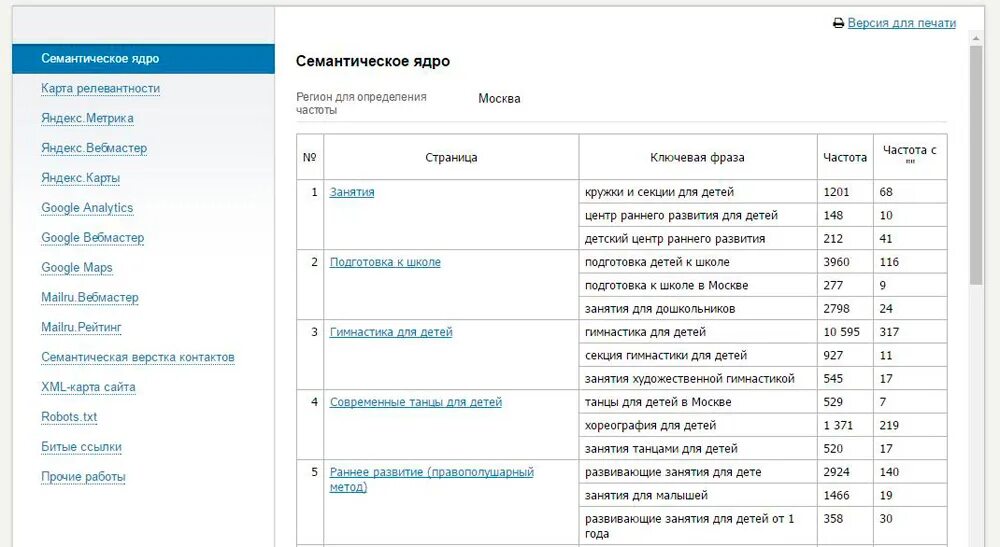
Task: Follow the Подготовка к школе link
Action: click(385, 262)
